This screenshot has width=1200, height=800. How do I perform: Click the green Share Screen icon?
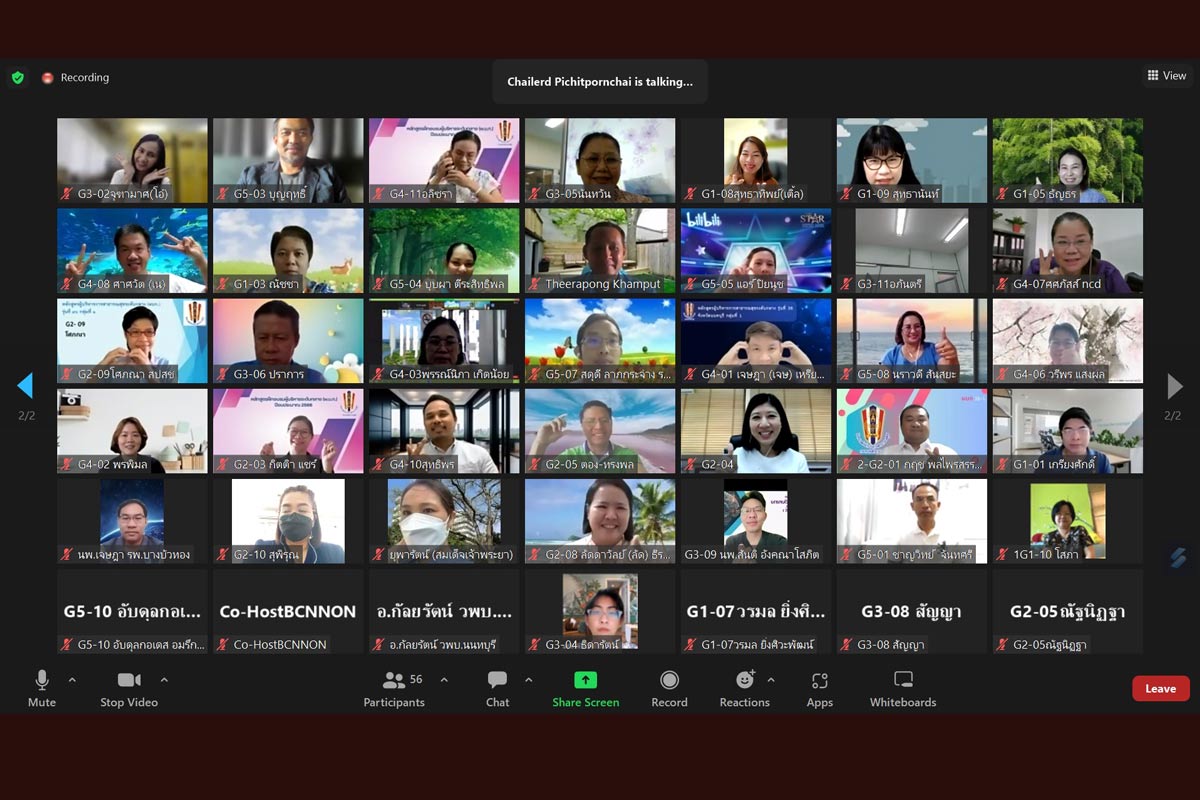[586, 680]
